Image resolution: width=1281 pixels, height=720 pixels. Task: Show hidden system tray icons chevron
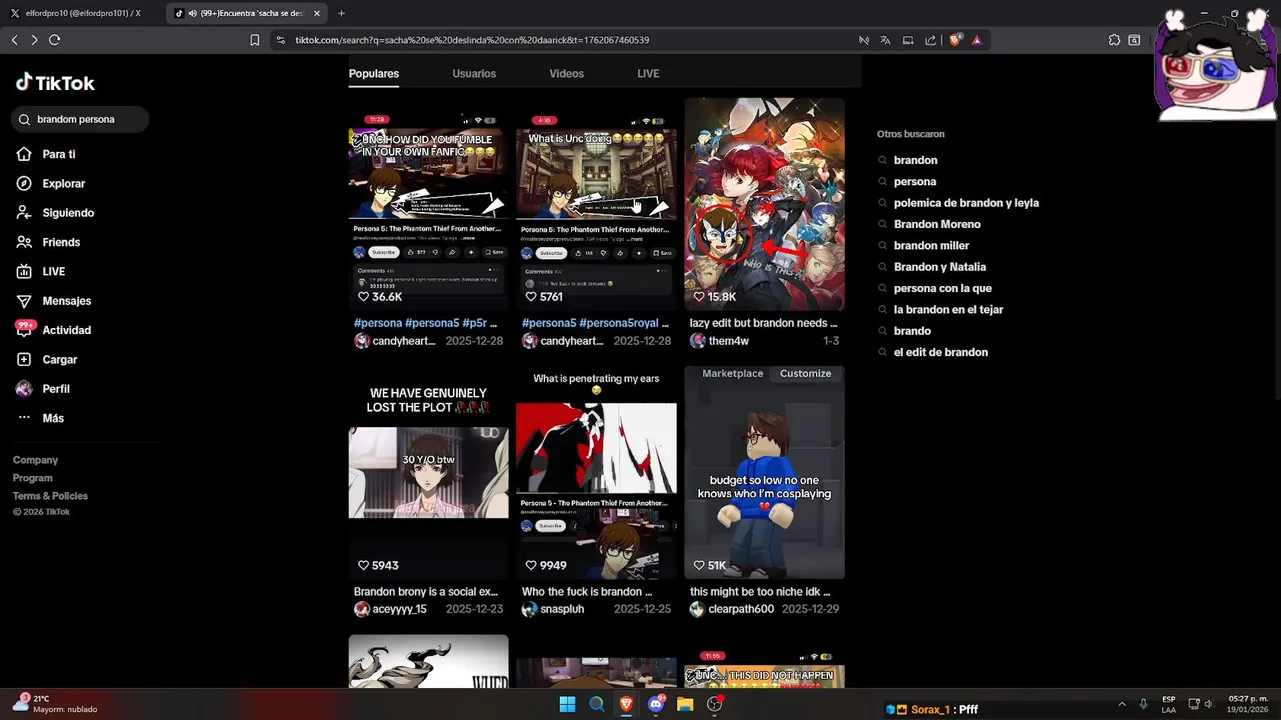pyautogui.click(x=1122, y=704)
